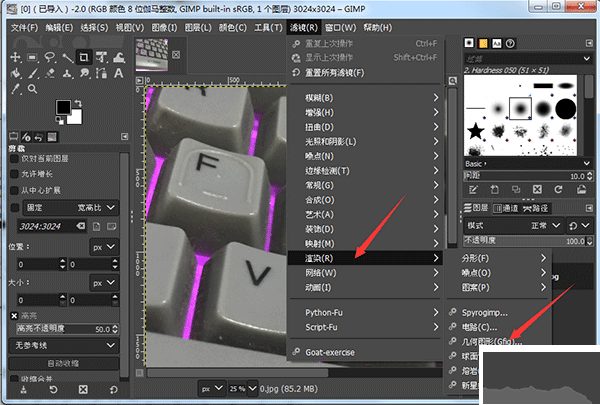Open the Tool Options tab icon
This screenshot has width=600, height=405.
pyautogui.click(x=14, y=137)
